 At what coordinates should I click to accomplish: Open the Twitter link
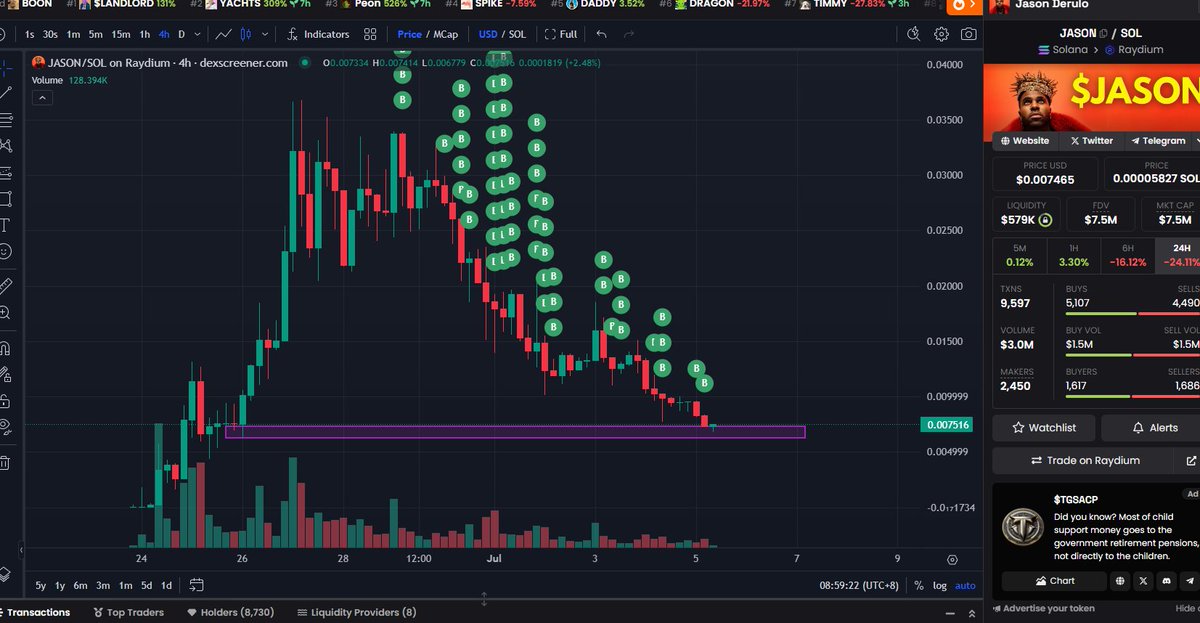(x=1091, y=141)
